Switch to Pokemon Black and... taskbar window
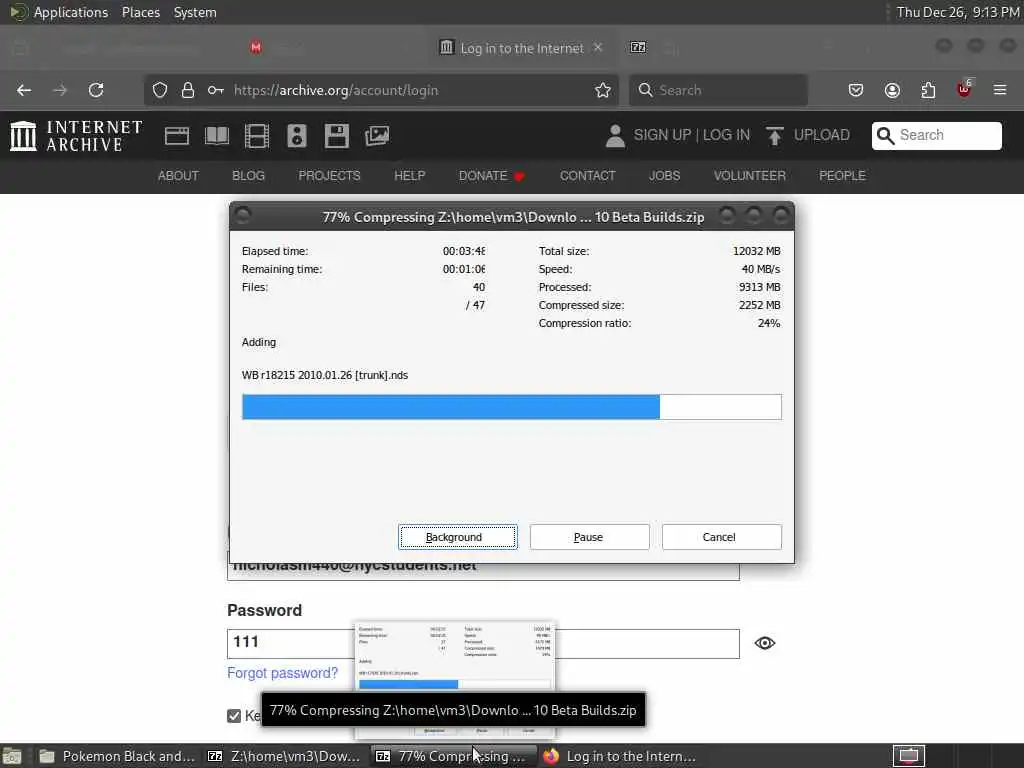The height and width of the screenshot is (768, 1024). pos(118,756)
